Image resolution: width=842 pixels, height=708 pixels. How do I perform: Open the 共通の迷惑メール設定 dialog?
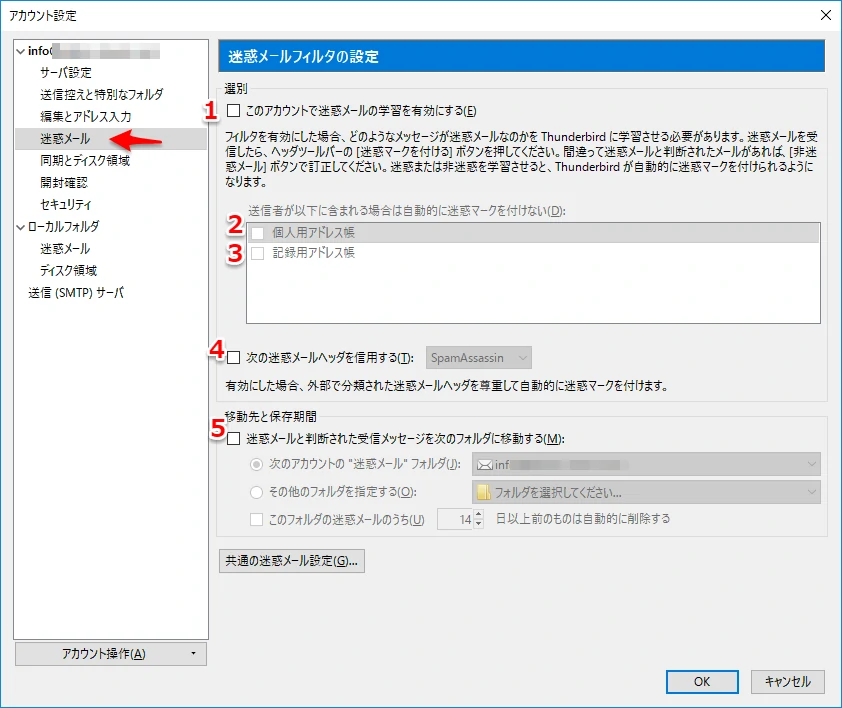[290, 561]
